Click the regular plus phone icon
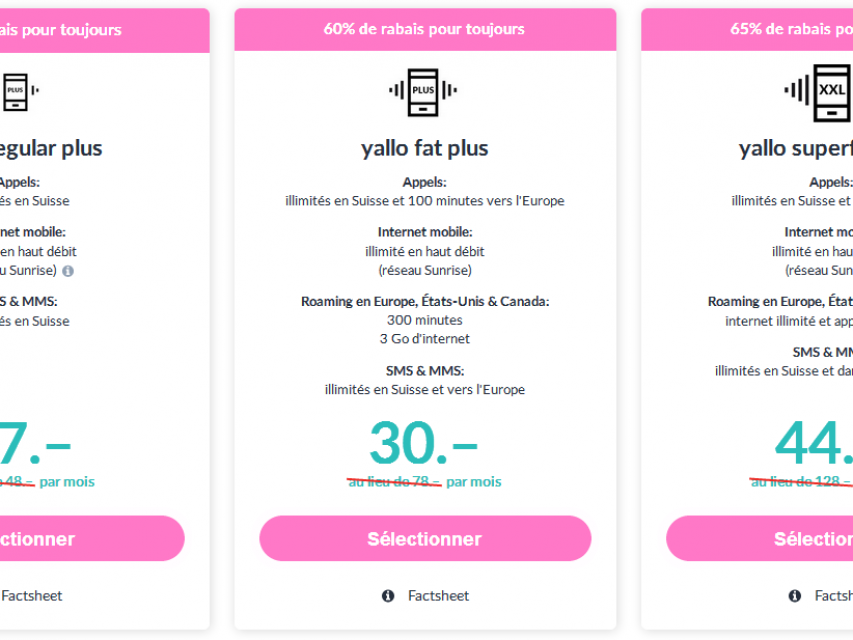853x640 pixels. [x=20, y=91]
